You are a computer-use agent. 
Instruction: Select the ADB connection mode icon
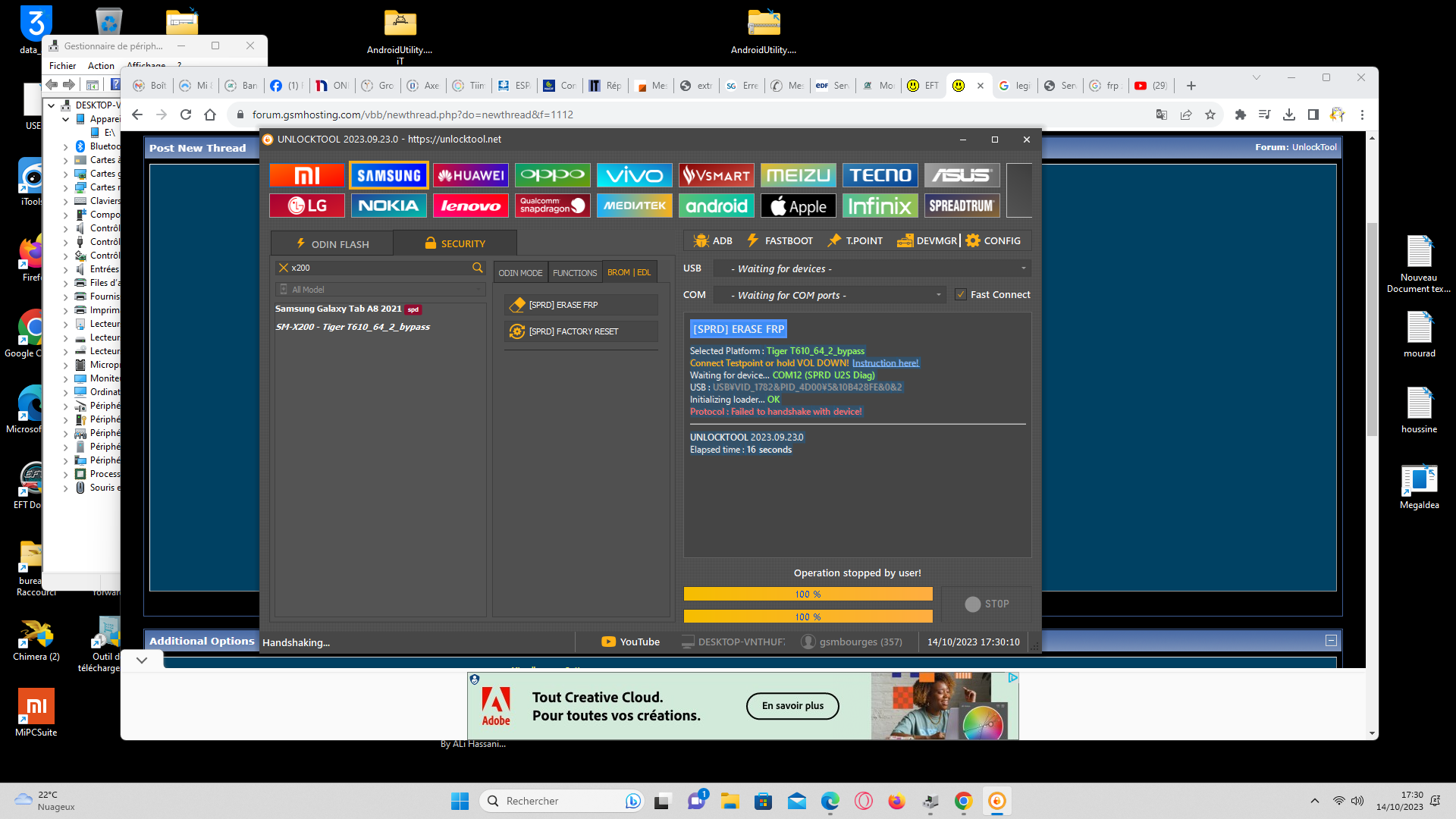711,240
